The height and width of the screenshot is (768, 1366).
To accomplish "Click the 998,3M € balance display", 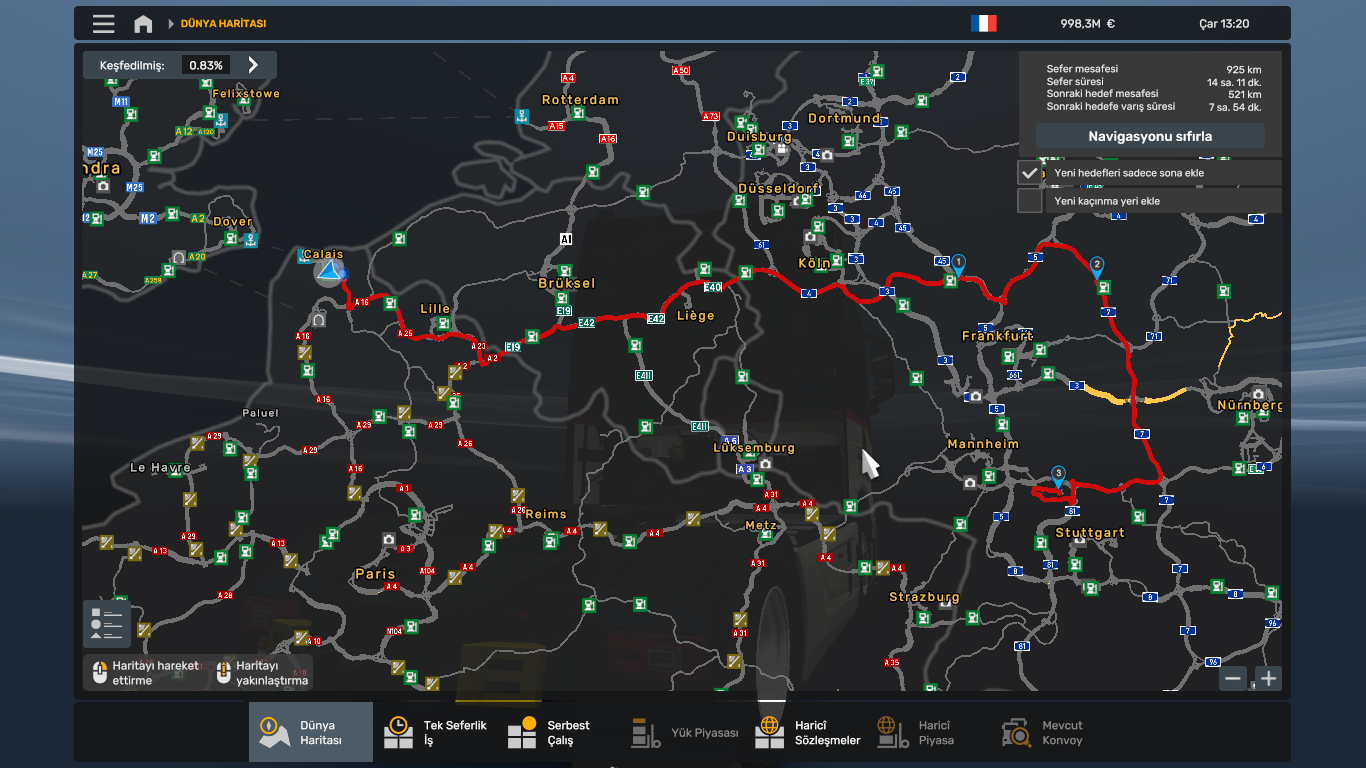I will click(x=1088, y=24).
